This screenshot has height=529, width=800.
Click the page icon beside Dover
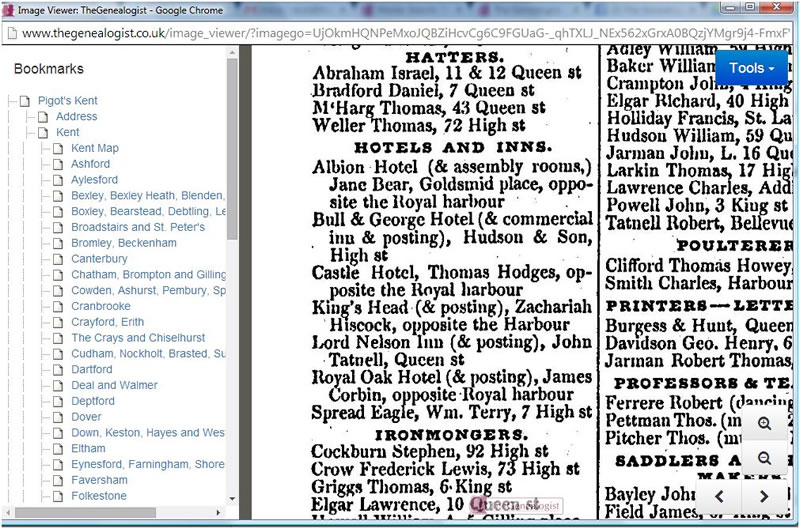[58, 417]
